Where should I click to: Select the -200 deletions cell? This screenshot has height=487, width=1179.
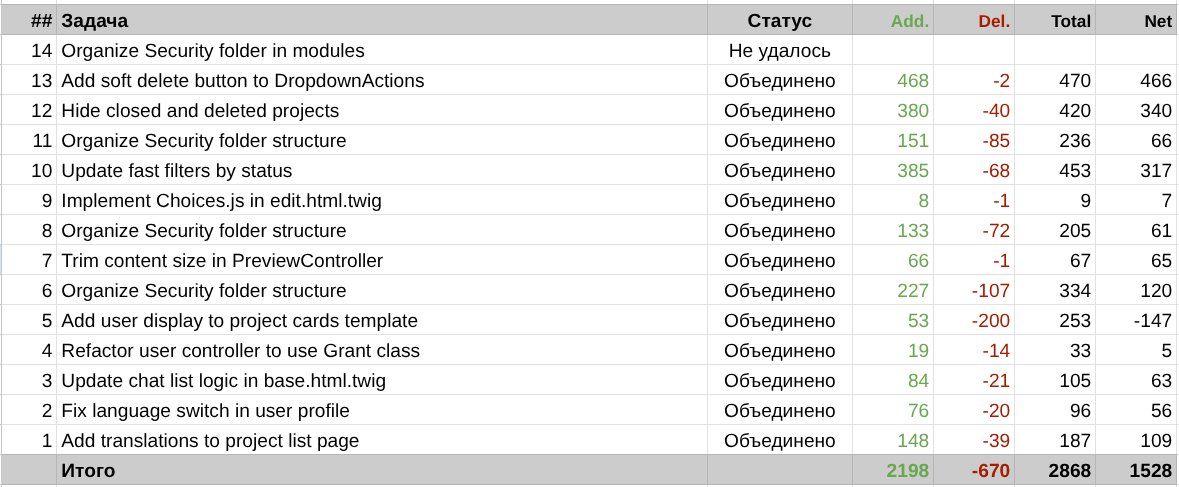(x=990, y=321)
